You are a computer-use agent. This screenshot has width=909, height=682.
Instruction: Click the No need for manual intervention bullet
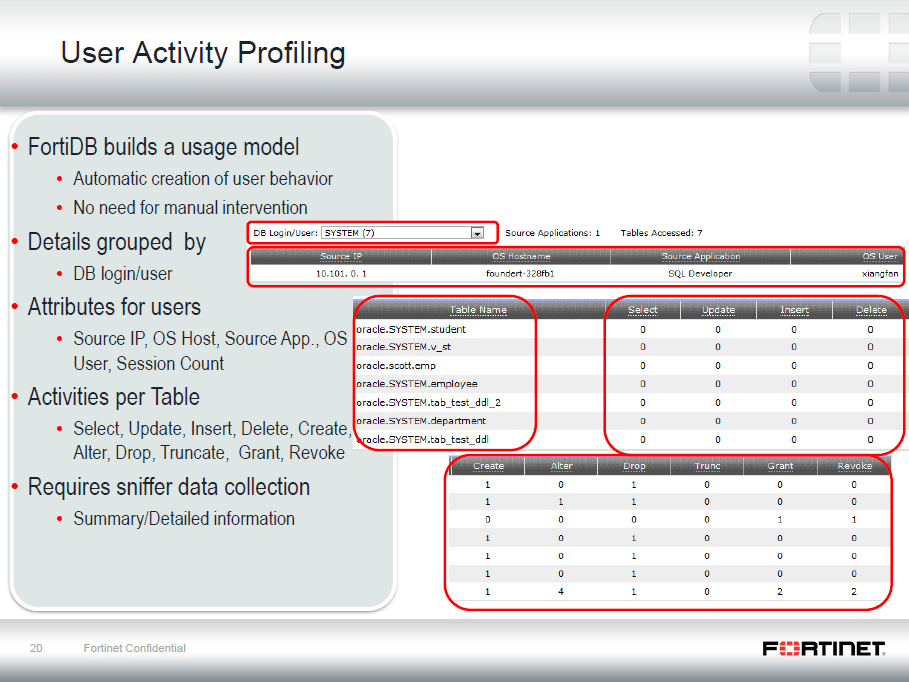(190, 208)
